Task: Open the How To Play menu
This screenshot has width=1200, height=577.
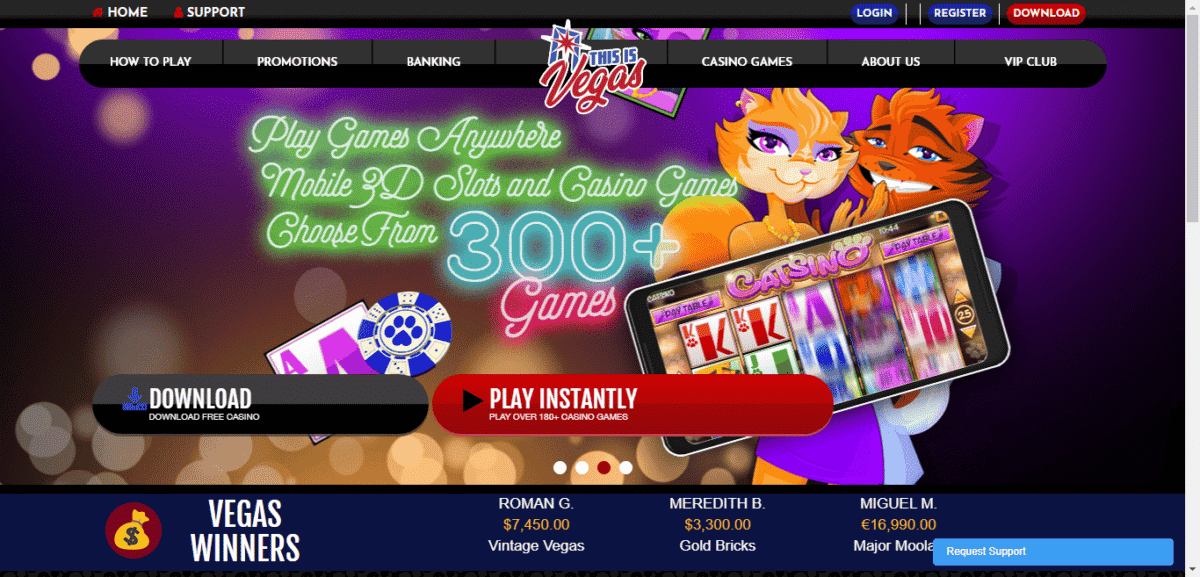Action: 150,62
